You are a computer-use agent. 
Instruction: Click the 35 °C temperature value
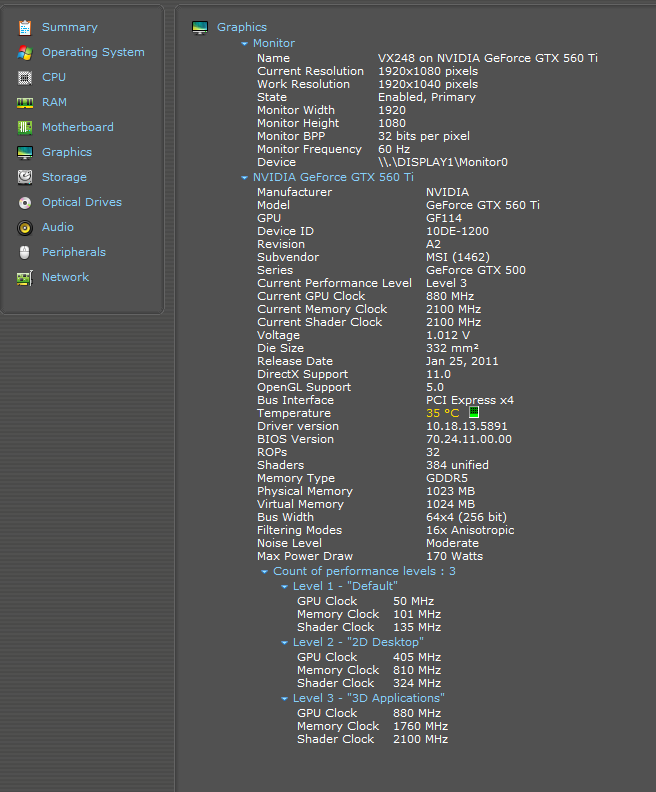coord(443,413)
